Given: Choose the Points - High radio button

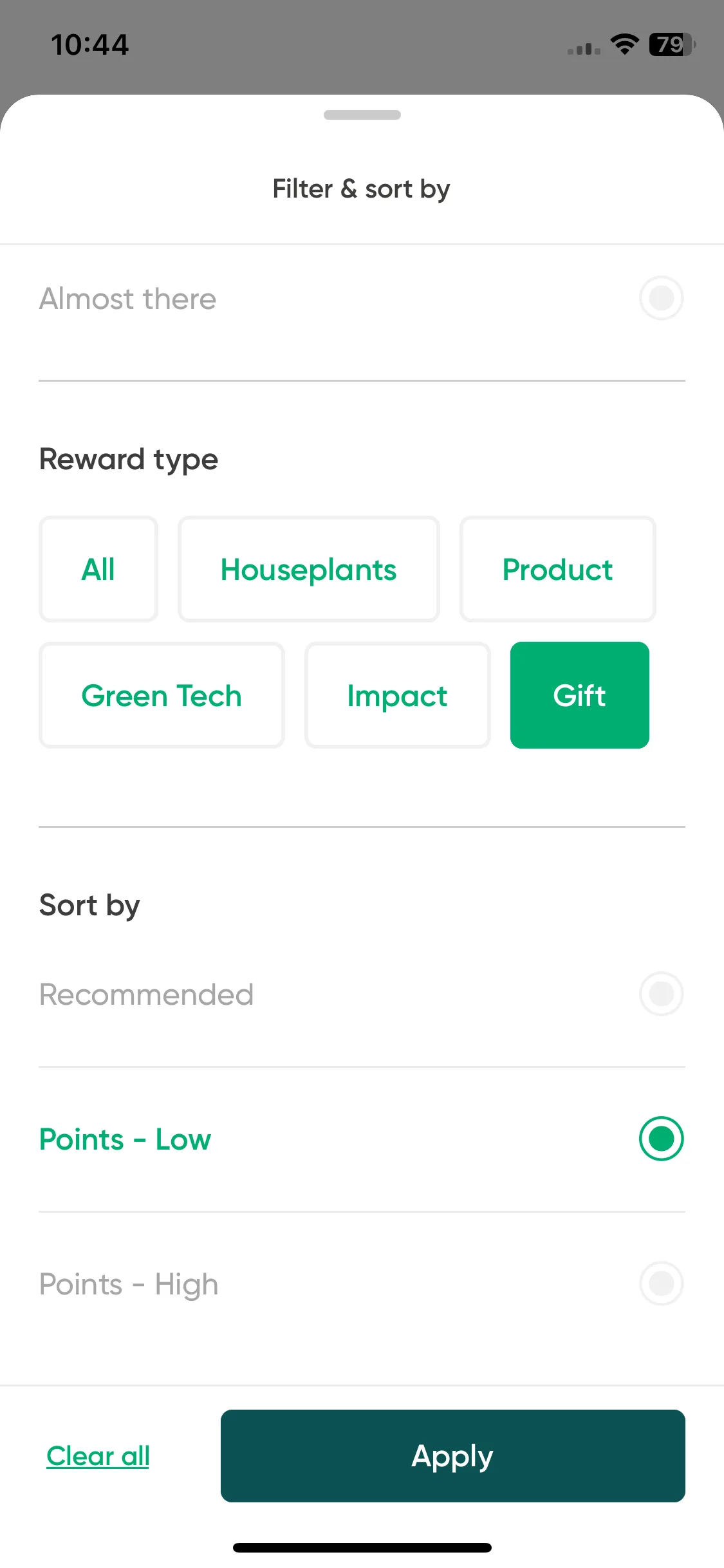Looking at the screenshot, I should pos(661,1283).
